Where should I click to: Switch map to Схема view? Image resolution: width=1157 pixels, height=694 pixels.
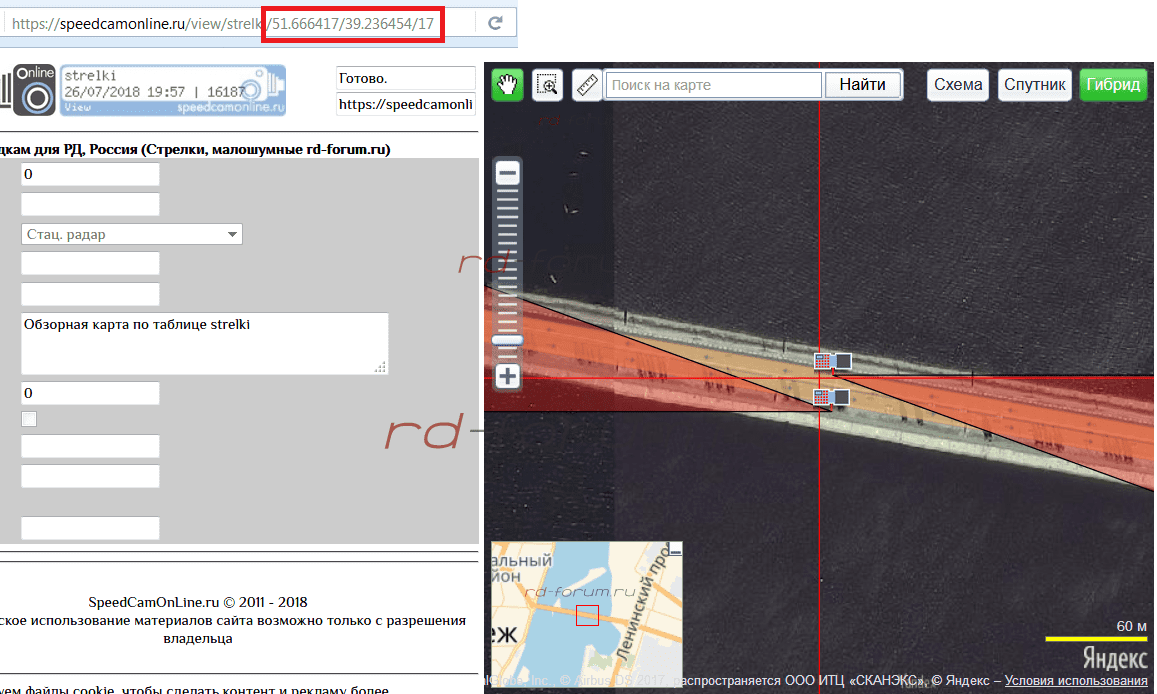(958, 85)
